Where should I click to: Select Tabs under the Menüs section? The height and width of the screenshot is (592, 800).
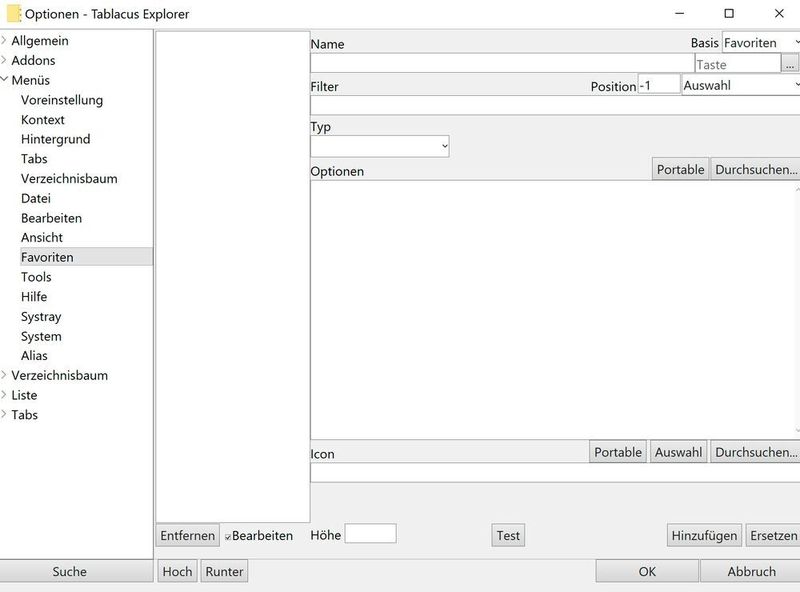click(x=34, y=159)
